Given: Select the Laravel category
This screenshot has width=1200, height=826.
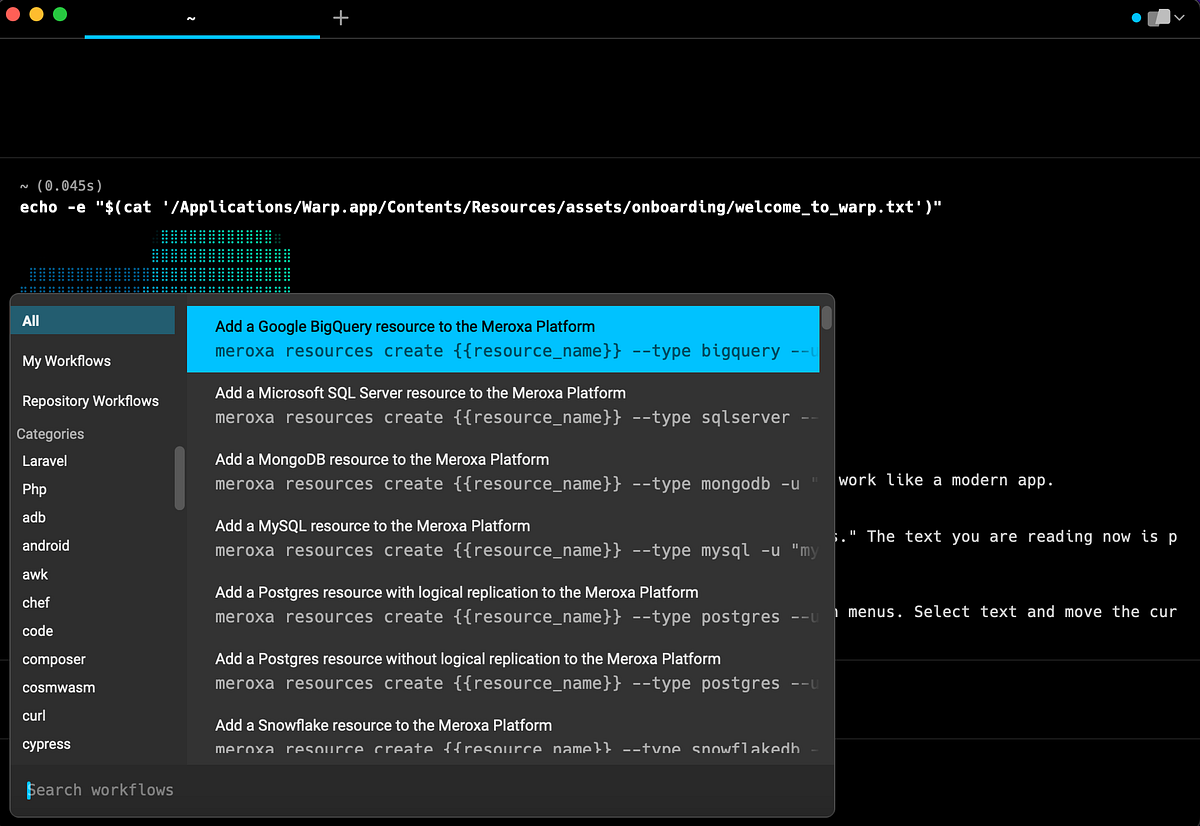Looking at the screenshot, I should [x=44, y=461].
